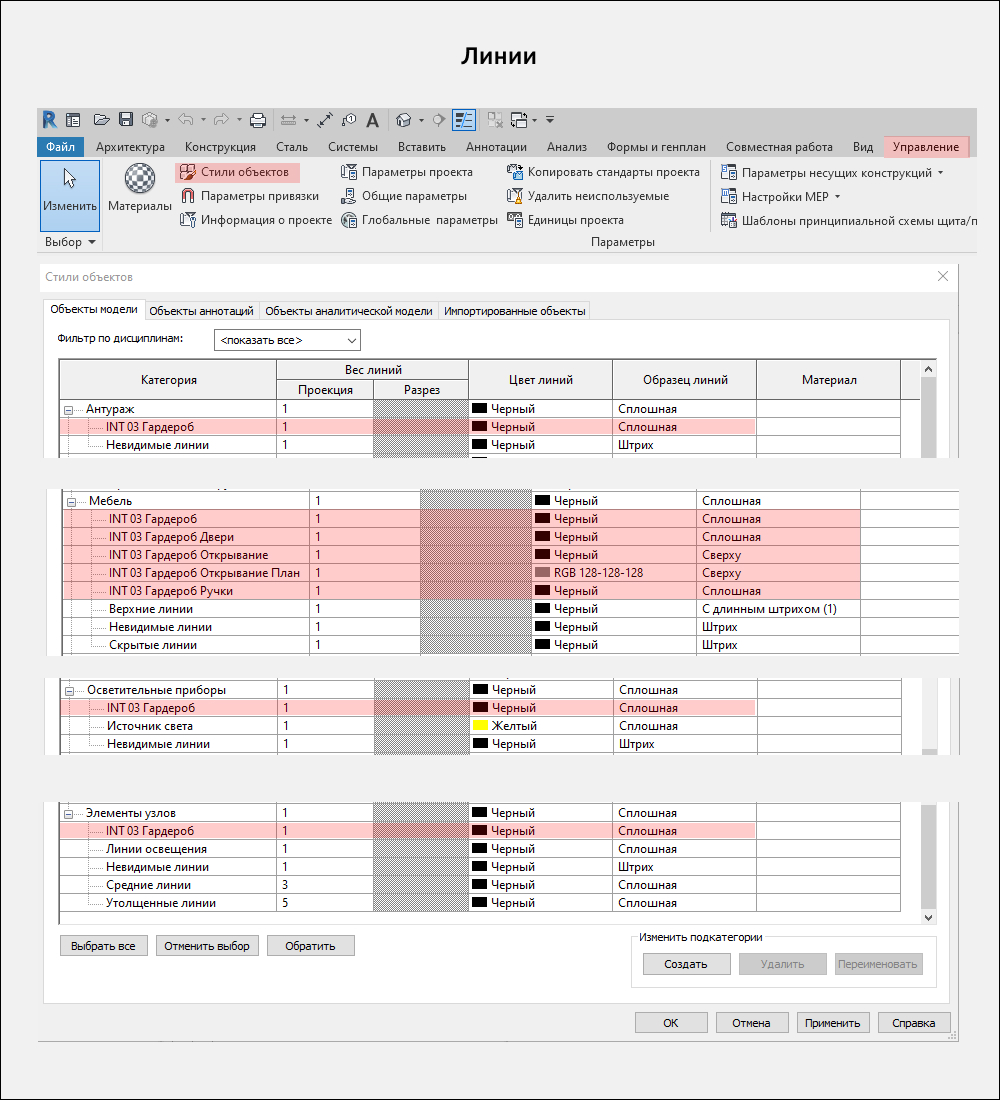The height and width of the screenshot is (1100, 1000).
Task: Open Информация о проекте
Action: point(256,220)
